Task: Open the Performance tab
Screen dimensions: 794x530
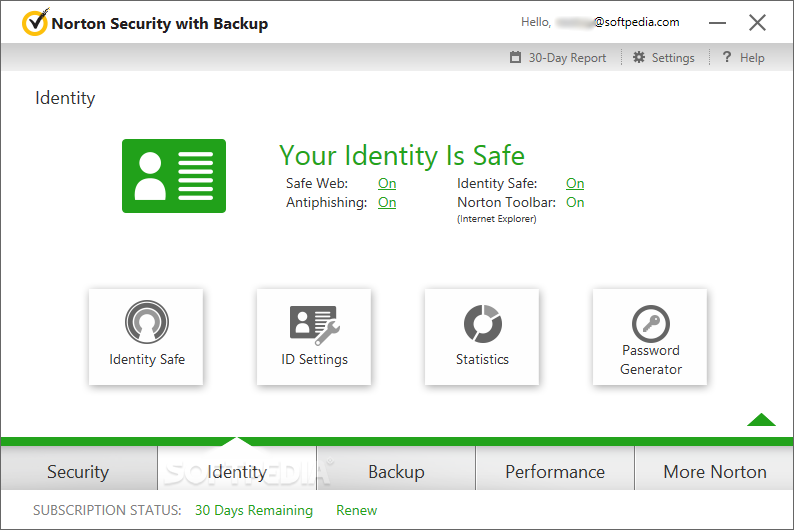Action: (x=555, y=468)
